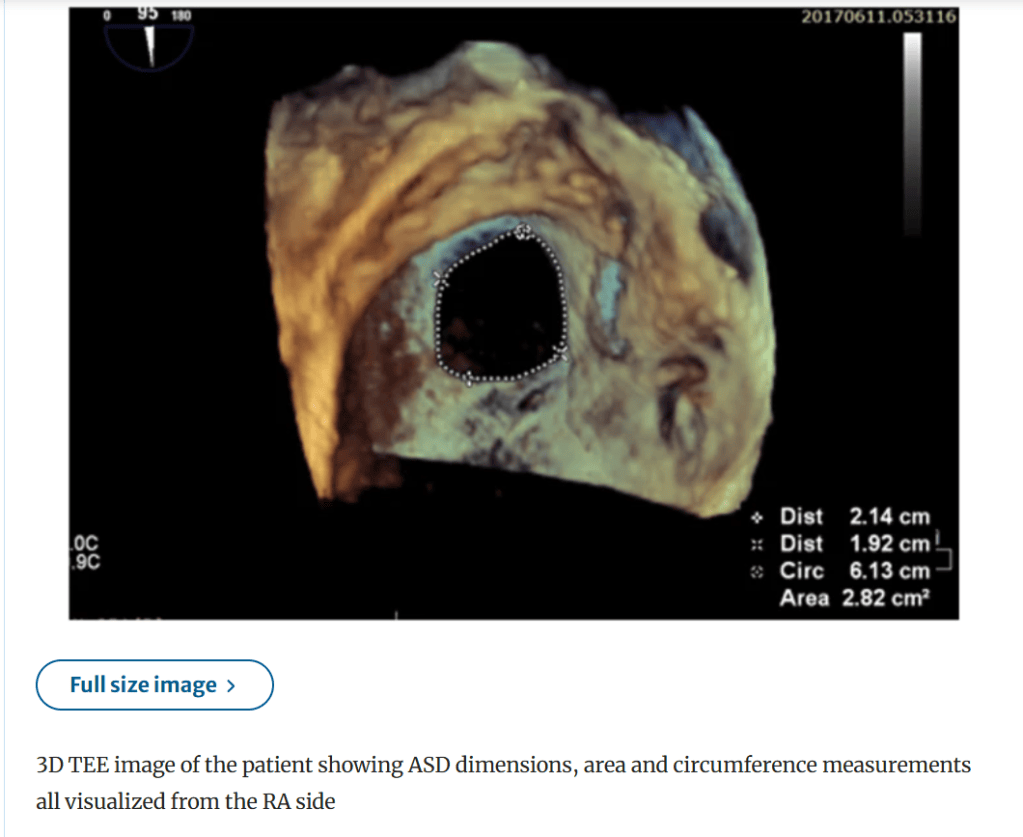Click the plus caliper icon beside first Dist

pos(757,518)
